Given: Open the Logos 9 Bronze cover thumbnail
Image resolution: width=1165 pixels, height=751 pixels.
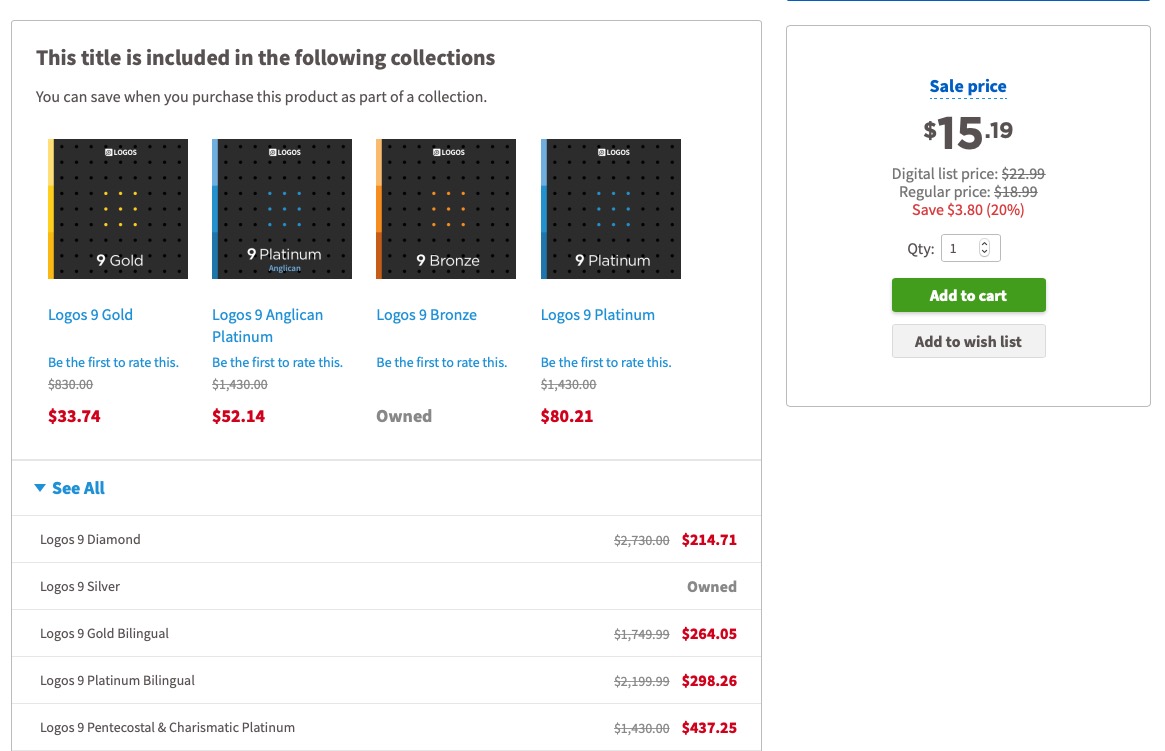Looking at the screenshot, I should pos(446,209).
